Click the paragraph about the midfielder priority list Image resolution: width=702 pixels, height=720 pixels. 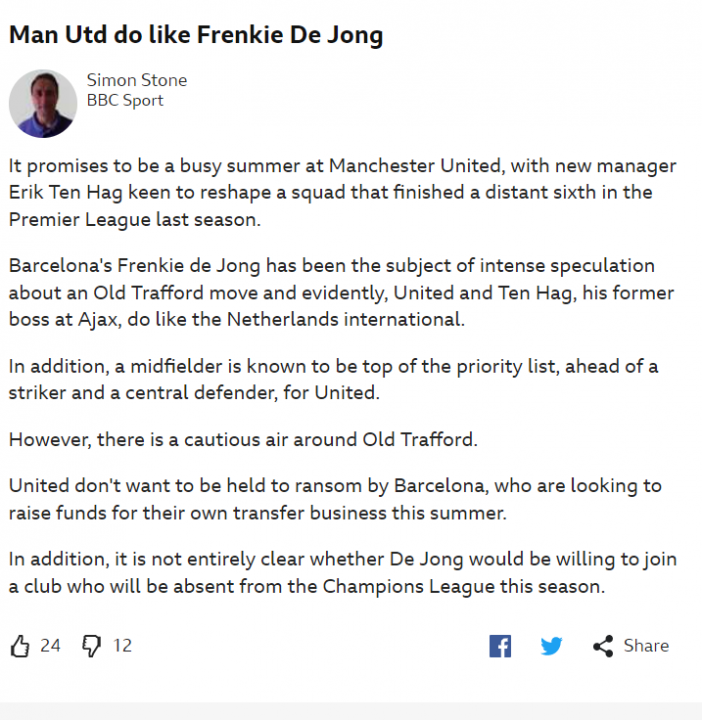[333, 379]
